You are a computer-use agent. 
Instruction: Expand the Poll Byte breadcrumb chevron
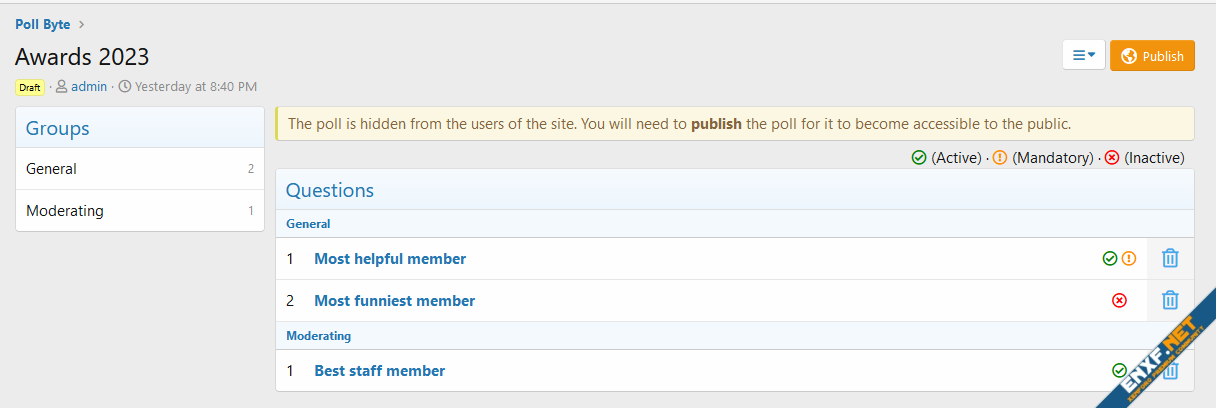tap(81, 24)
